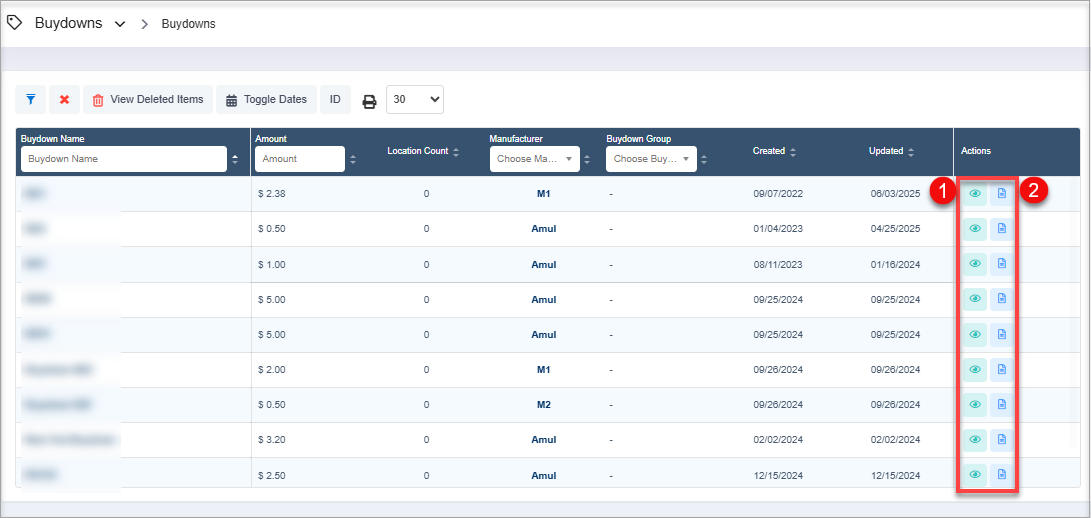1091x518 pixels.
Task: Open the Buydowns header menu chevron
Action: pyautogui.click(x=120, y=24)
